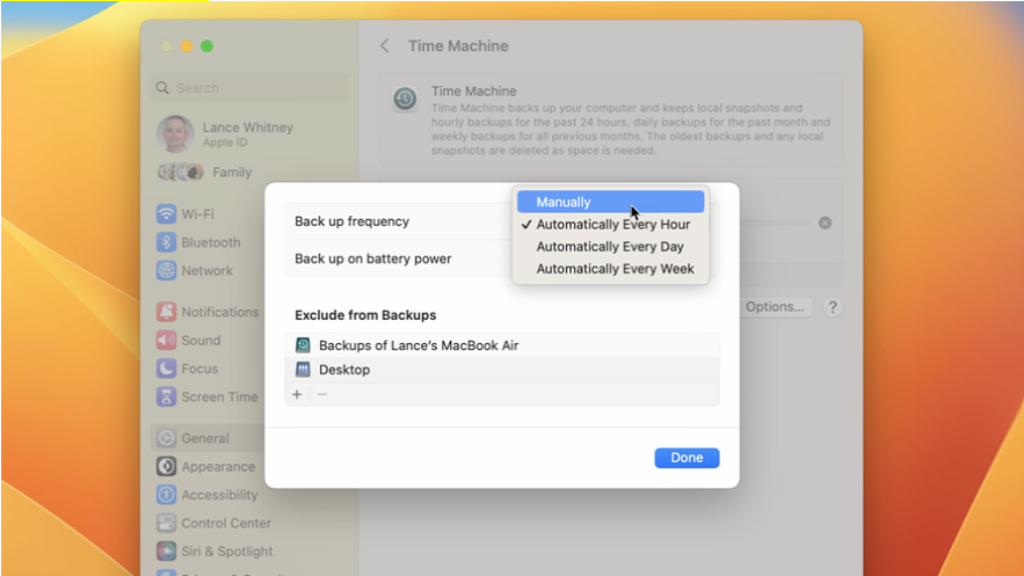Click the yellow minimize window button

click(187, 46)
